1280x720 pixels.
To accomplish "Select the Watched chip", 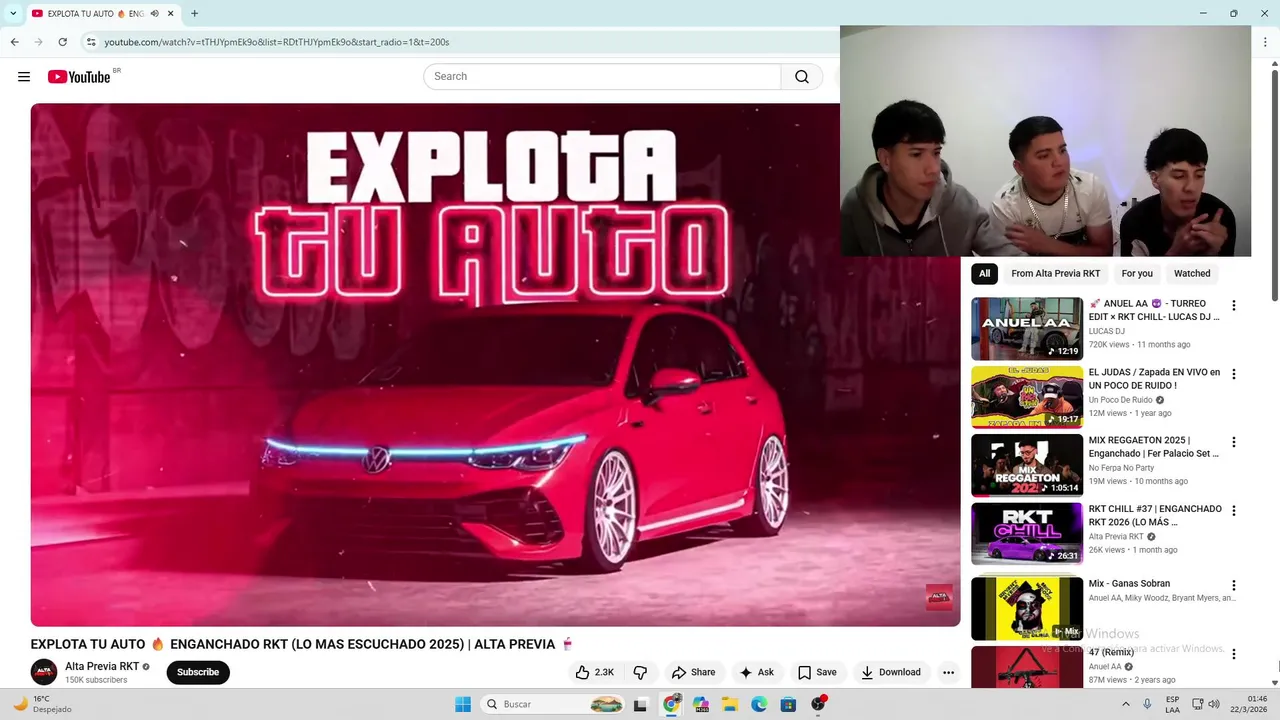I will pyautogui.click(x=1192, y=274).
